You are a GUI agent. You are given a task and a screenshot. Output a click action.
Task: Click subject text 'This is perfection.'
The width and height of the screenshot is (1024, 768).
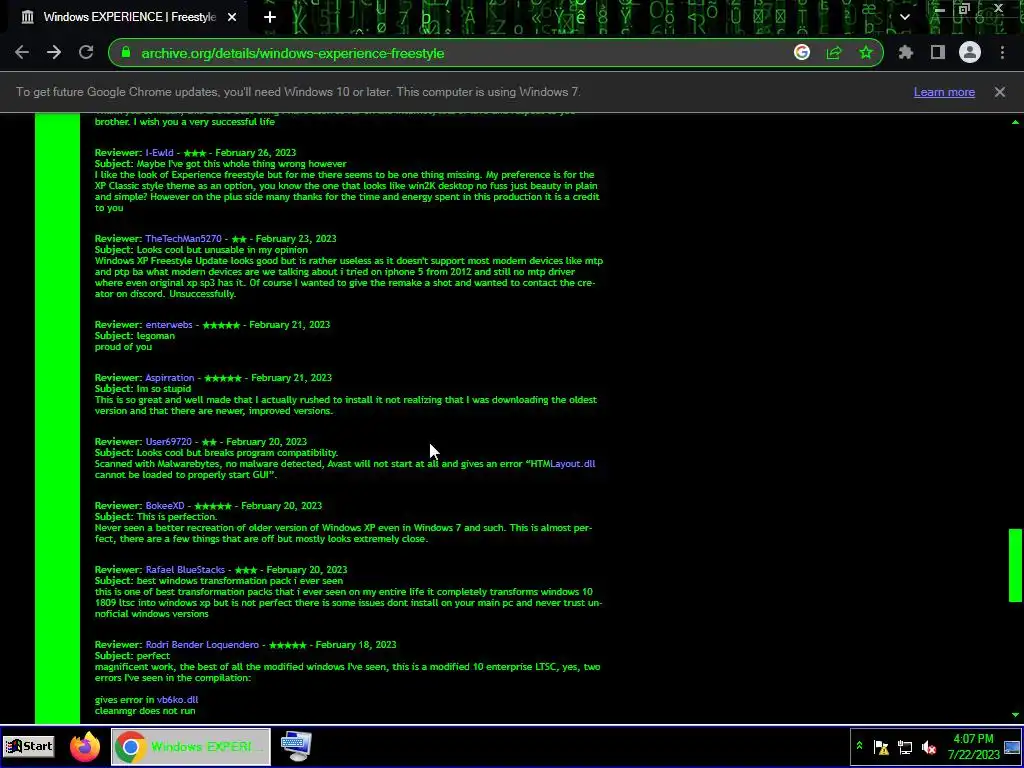pos(177,517)
